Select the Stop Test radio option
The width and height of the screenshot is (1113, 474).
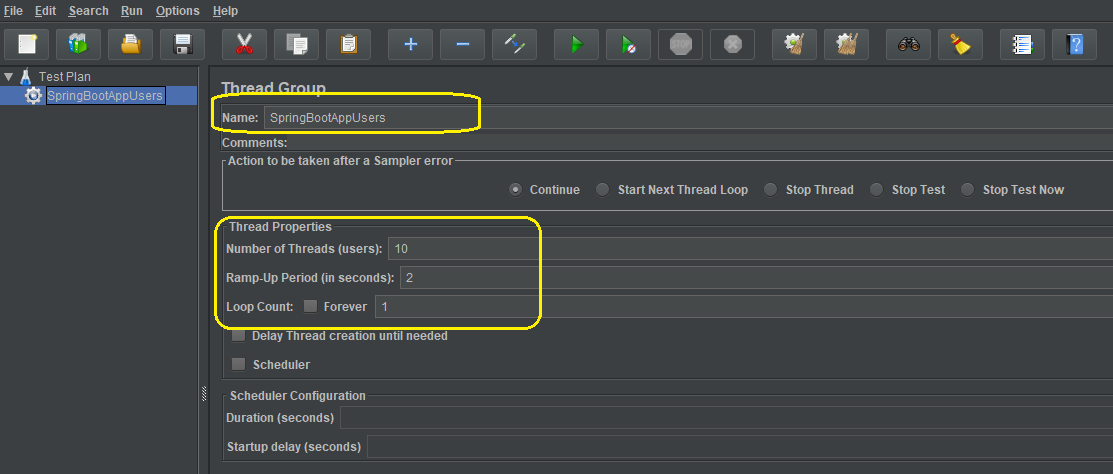click(x=877, y=189)
